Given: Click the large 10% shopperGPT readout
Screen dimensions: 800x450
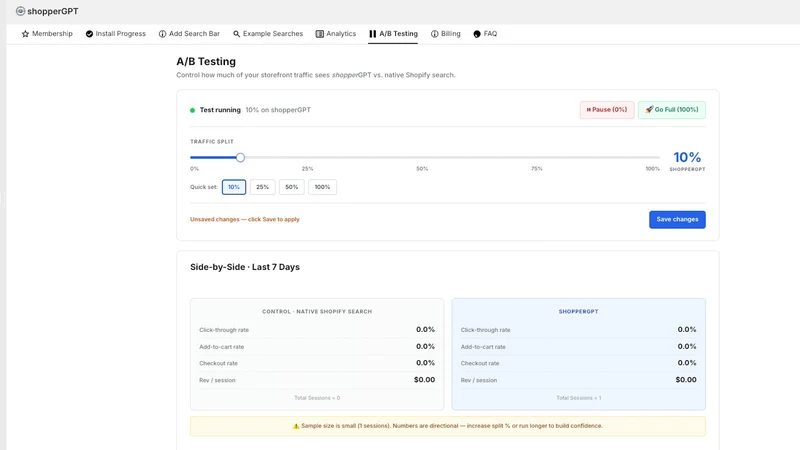Looking at the screenshot, I should 687,157.
